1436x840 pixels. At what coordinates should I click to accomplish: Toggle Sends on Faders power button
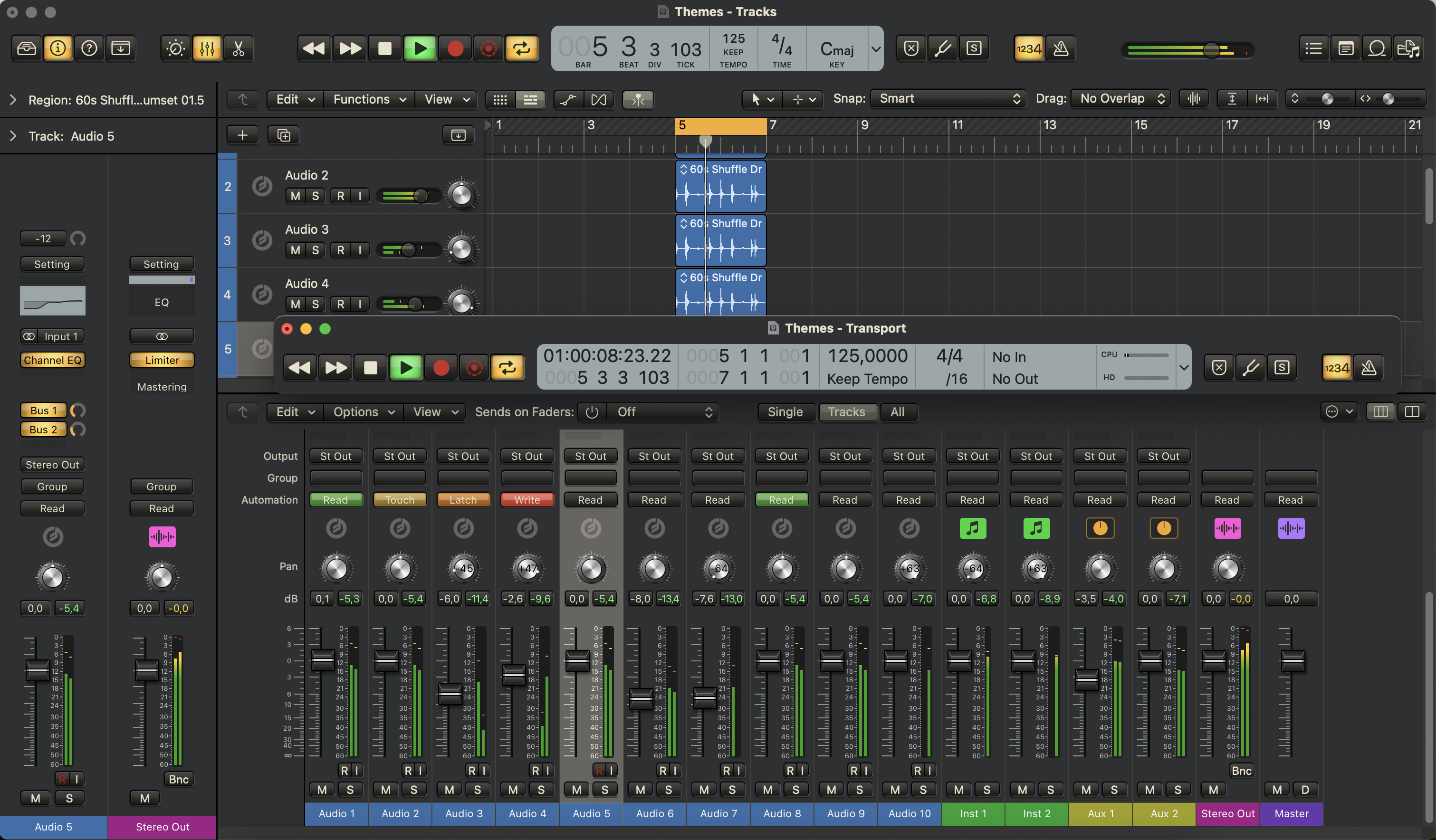pos(592,412)
